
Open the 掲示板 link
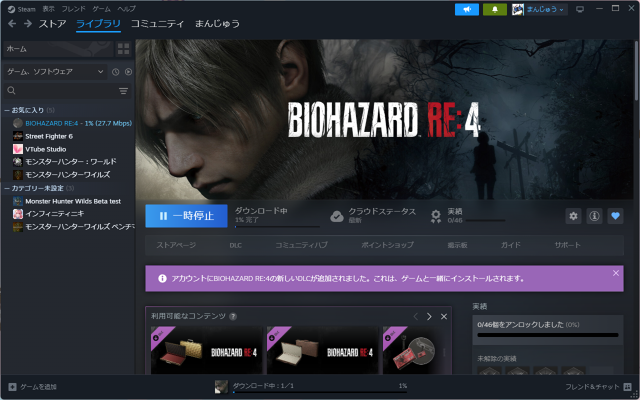pos(457,245)
